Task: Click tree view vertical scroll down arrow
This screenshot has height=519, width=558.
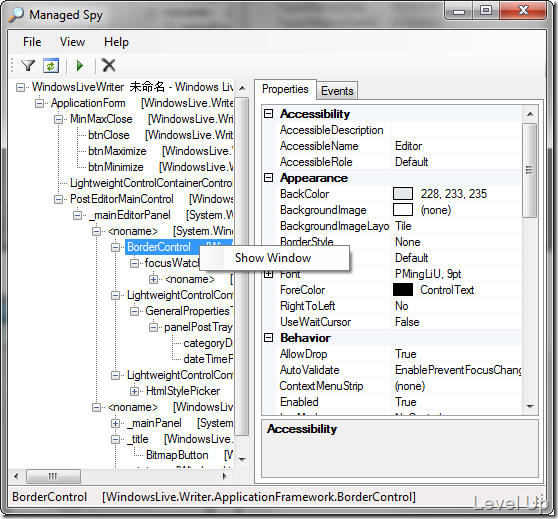Action: coord(242,459)
